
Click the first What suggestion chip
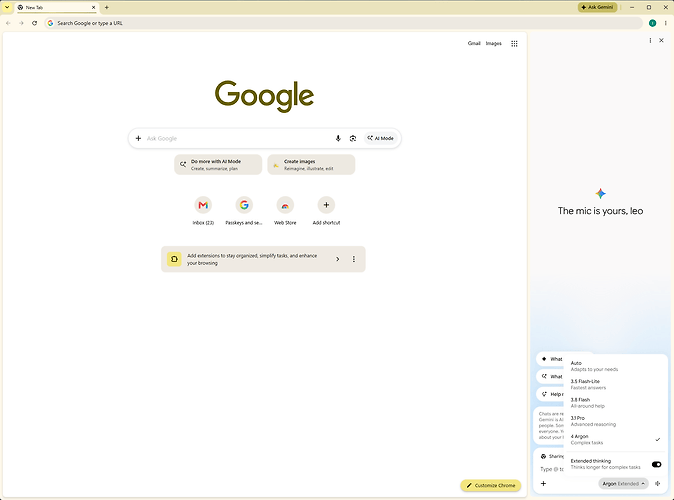pyautogui.click(x=551, y=359)
